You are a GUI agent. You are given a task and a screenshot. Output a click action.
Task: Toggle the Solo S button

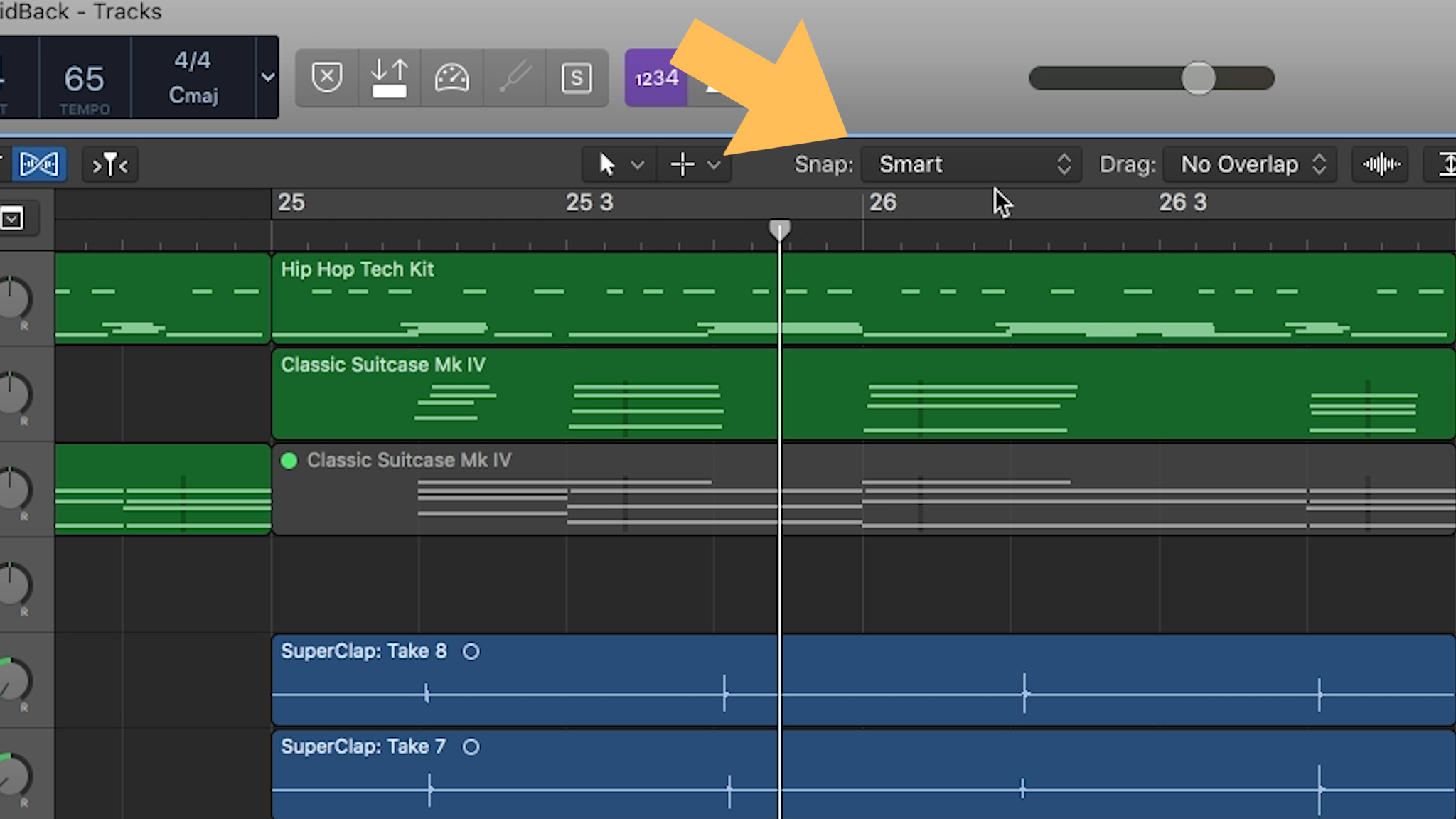(x=577, y=77)
